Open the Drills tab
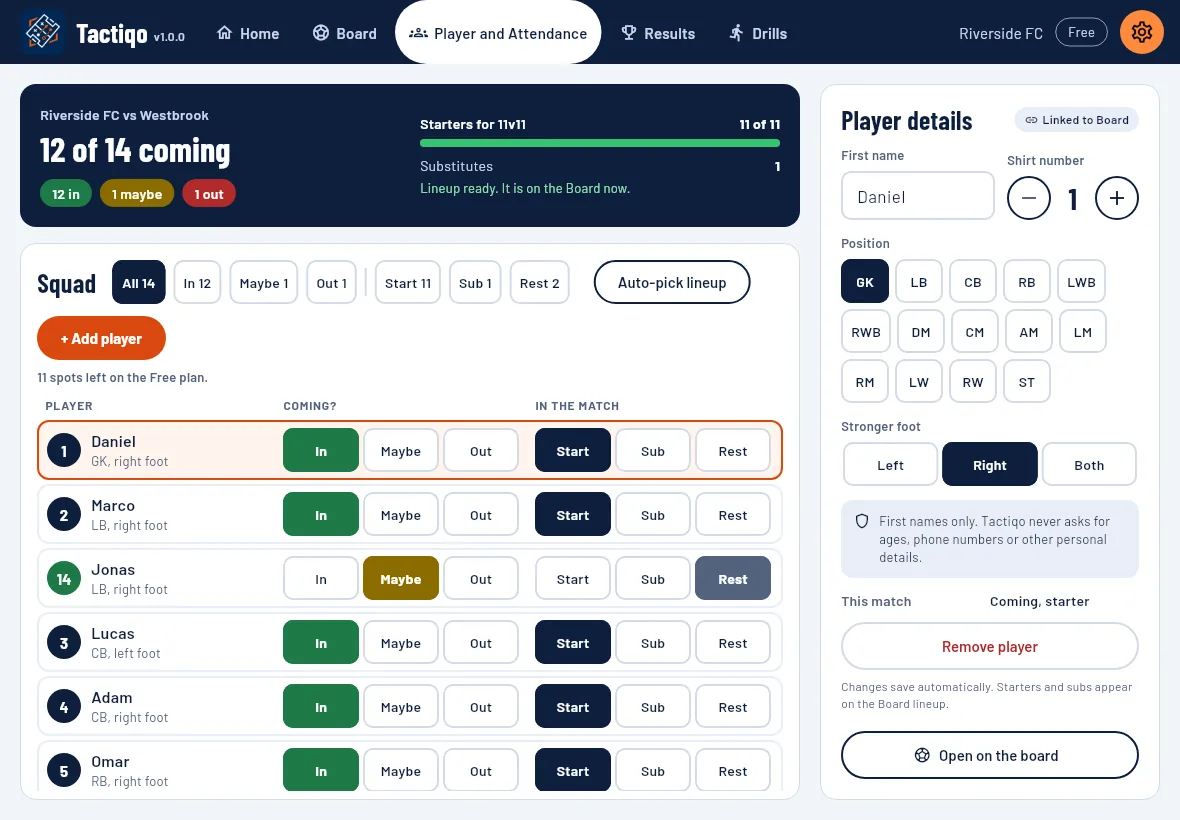Screen dimensions: 1180x820 tap(758, 33)
